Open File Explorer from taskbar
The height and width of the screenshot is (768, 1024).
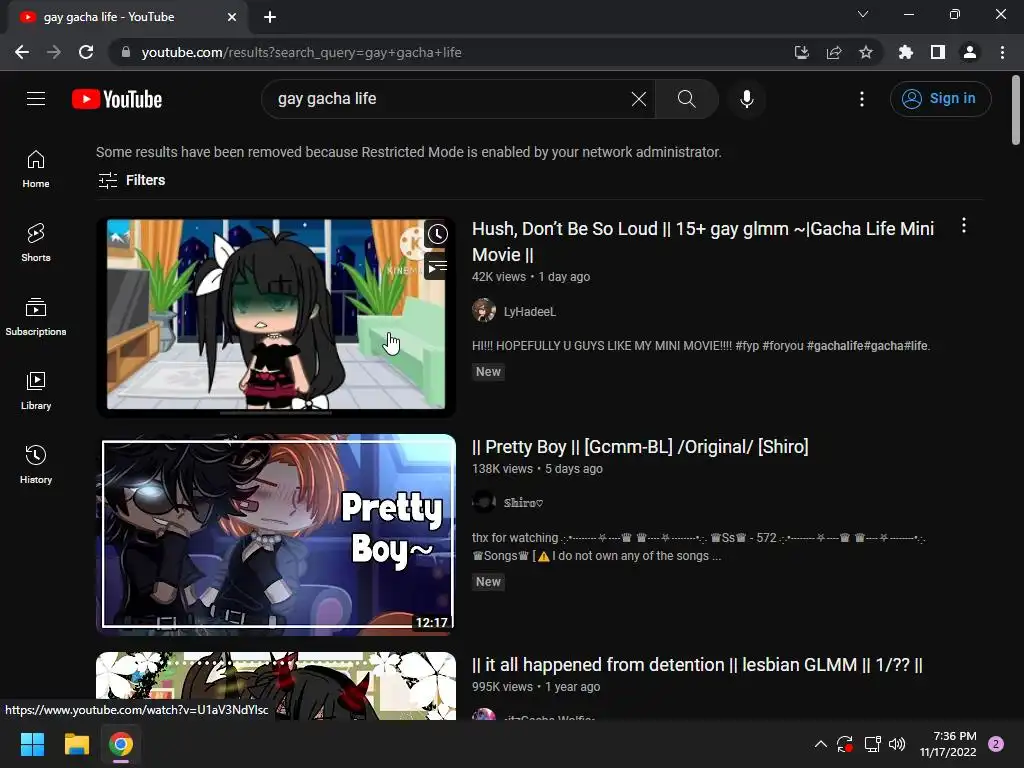[x=76, y=744]
